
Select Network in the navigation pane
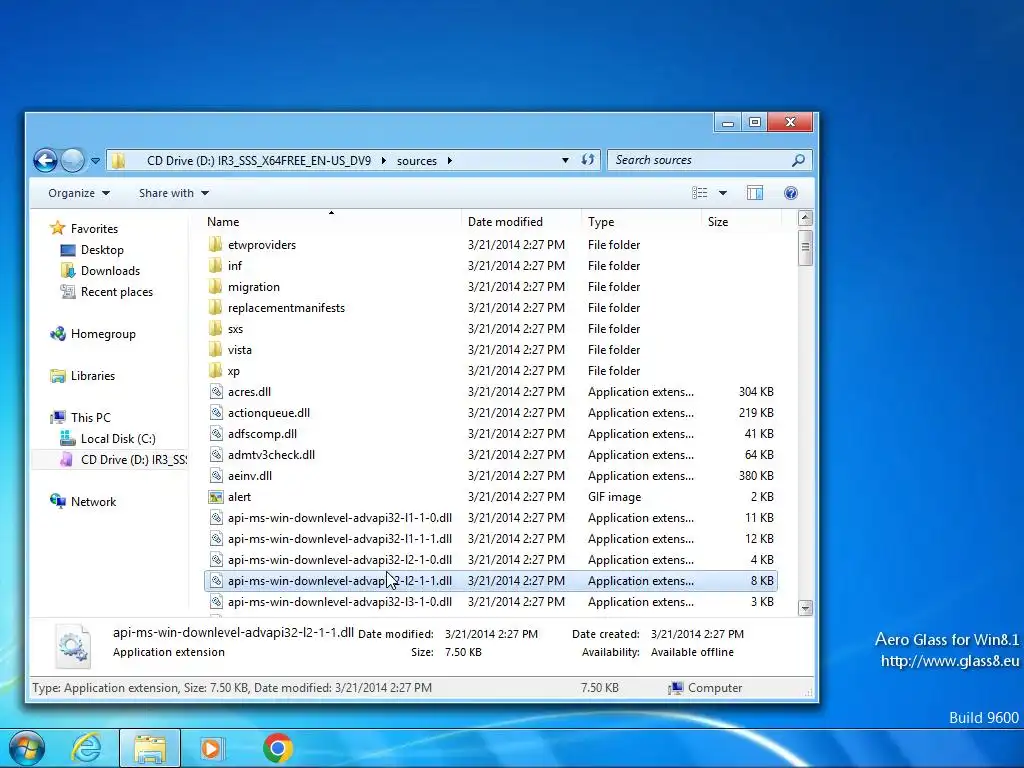(93, 502)
